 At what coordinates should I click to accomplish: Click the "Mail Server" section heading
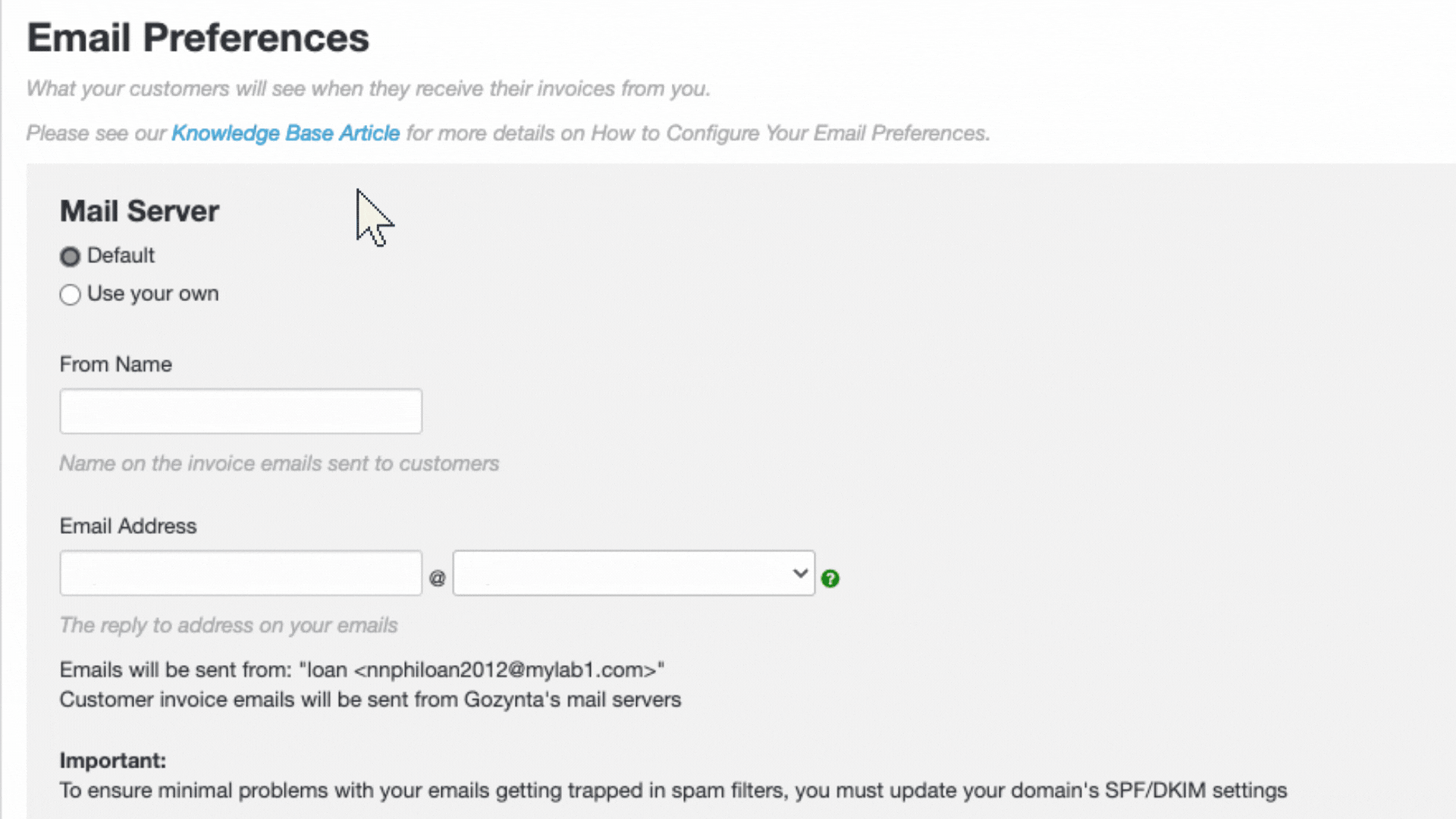(139, 211)
